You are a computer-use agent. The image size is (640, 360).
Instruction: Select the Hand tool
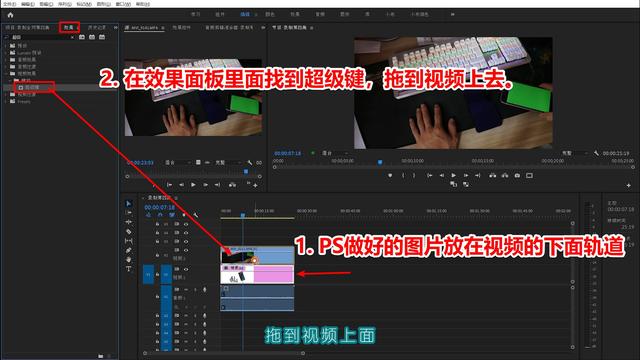coord(129,259)
